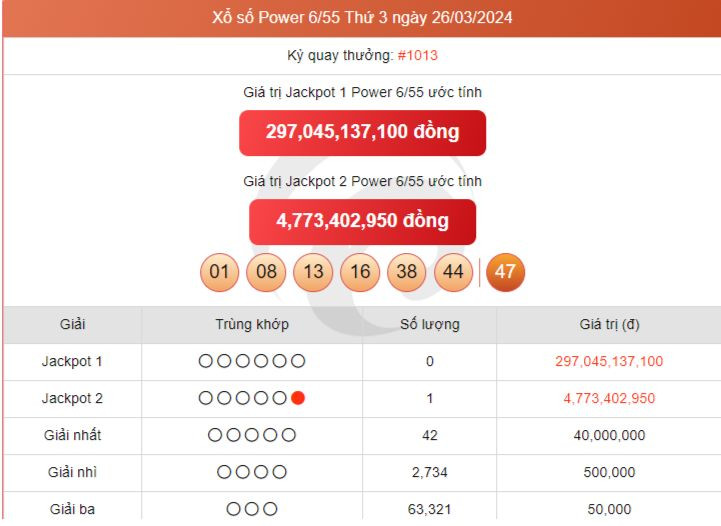The height and width of the screenshot is (526, 721).
Task: Click the winning number ball 01
Action: (x=220, y=272)
